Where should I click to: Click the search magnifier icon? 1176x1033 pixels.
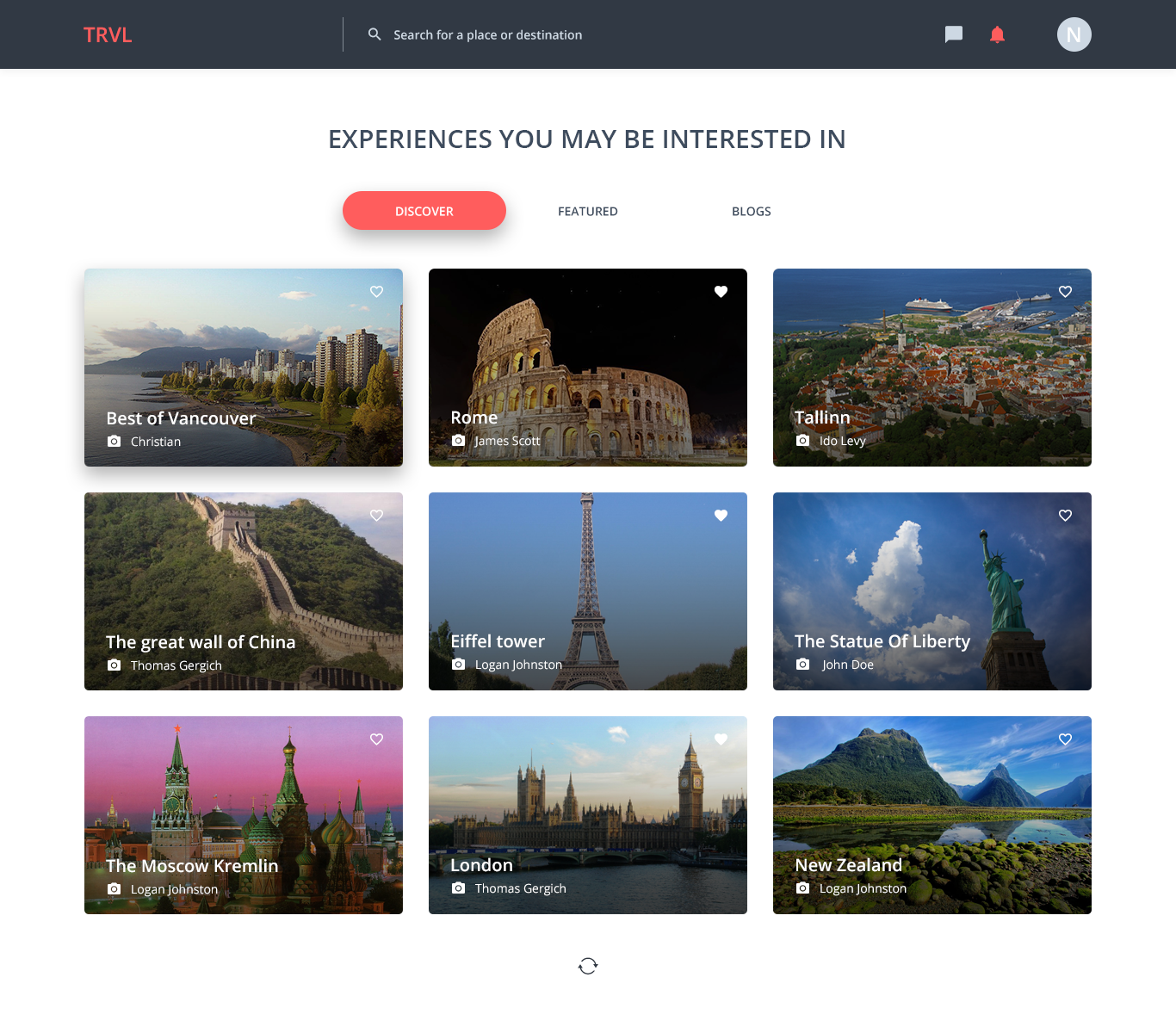tap(374, 34)
